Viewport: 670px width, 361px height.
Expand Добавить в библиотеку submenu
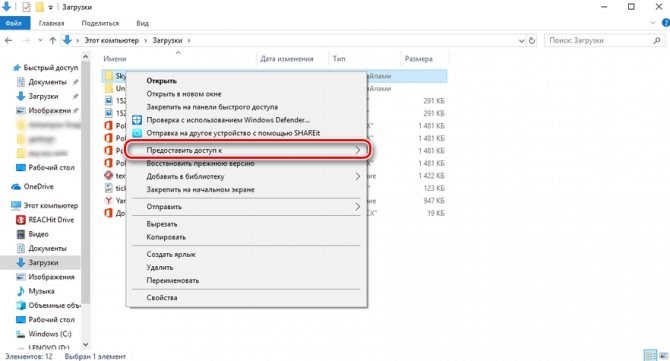tap(246, 176)
